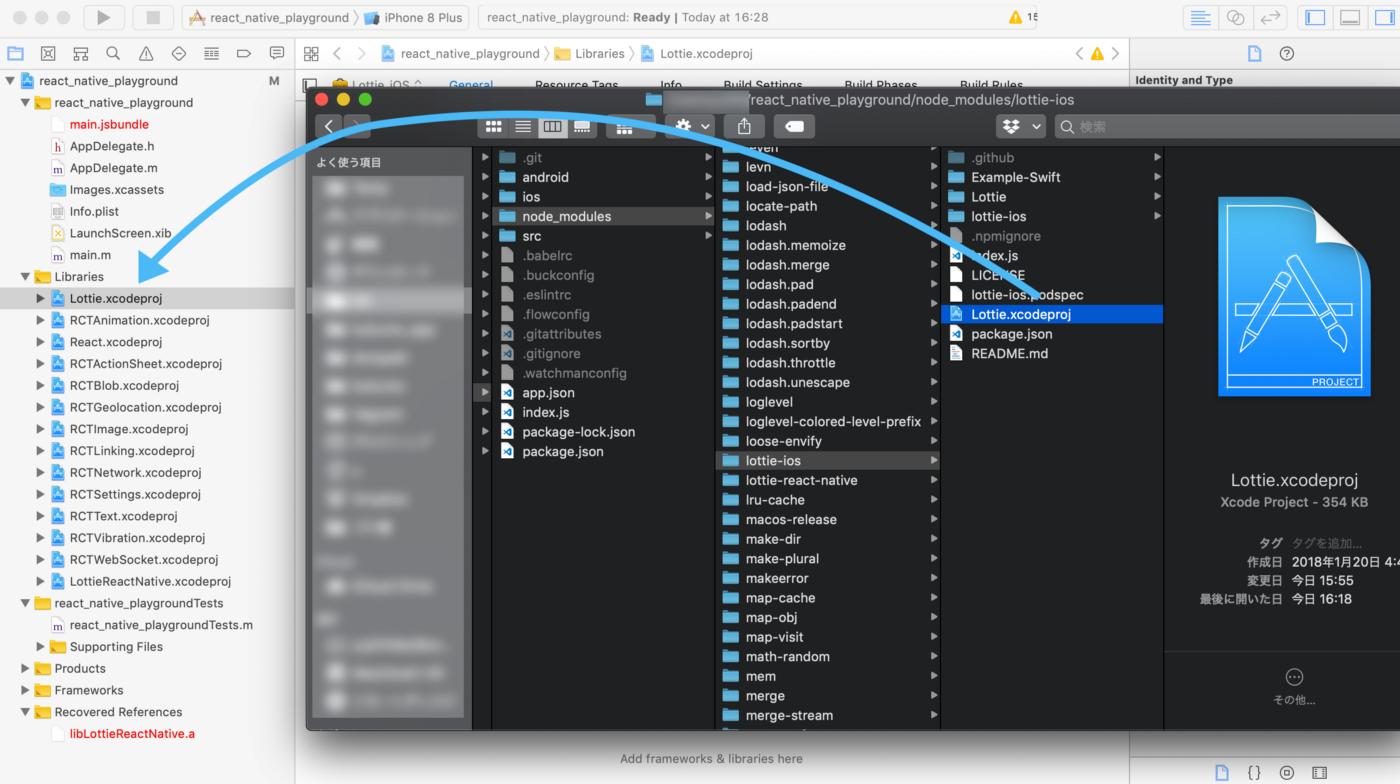This screenshot has height=784, width=1400.
Task: Toggle the Xcode navigator panel visibility
Action: tap(1316, 17)
